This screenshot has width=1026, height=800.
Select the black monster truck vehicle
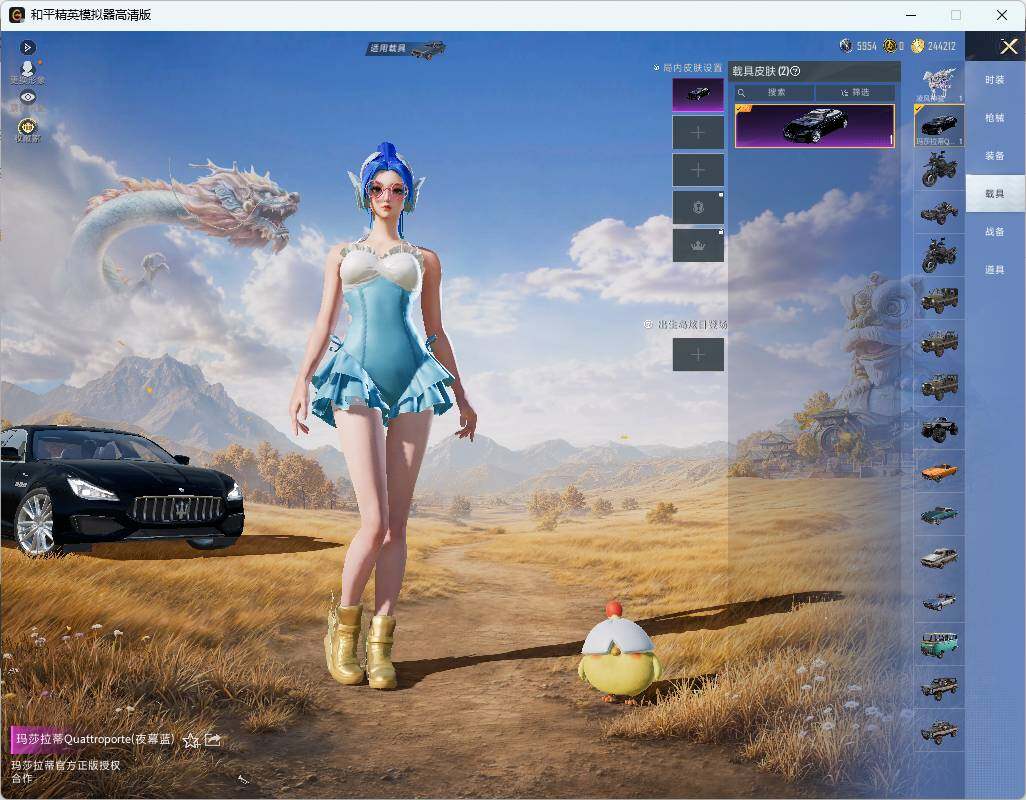tap(939, 428)
